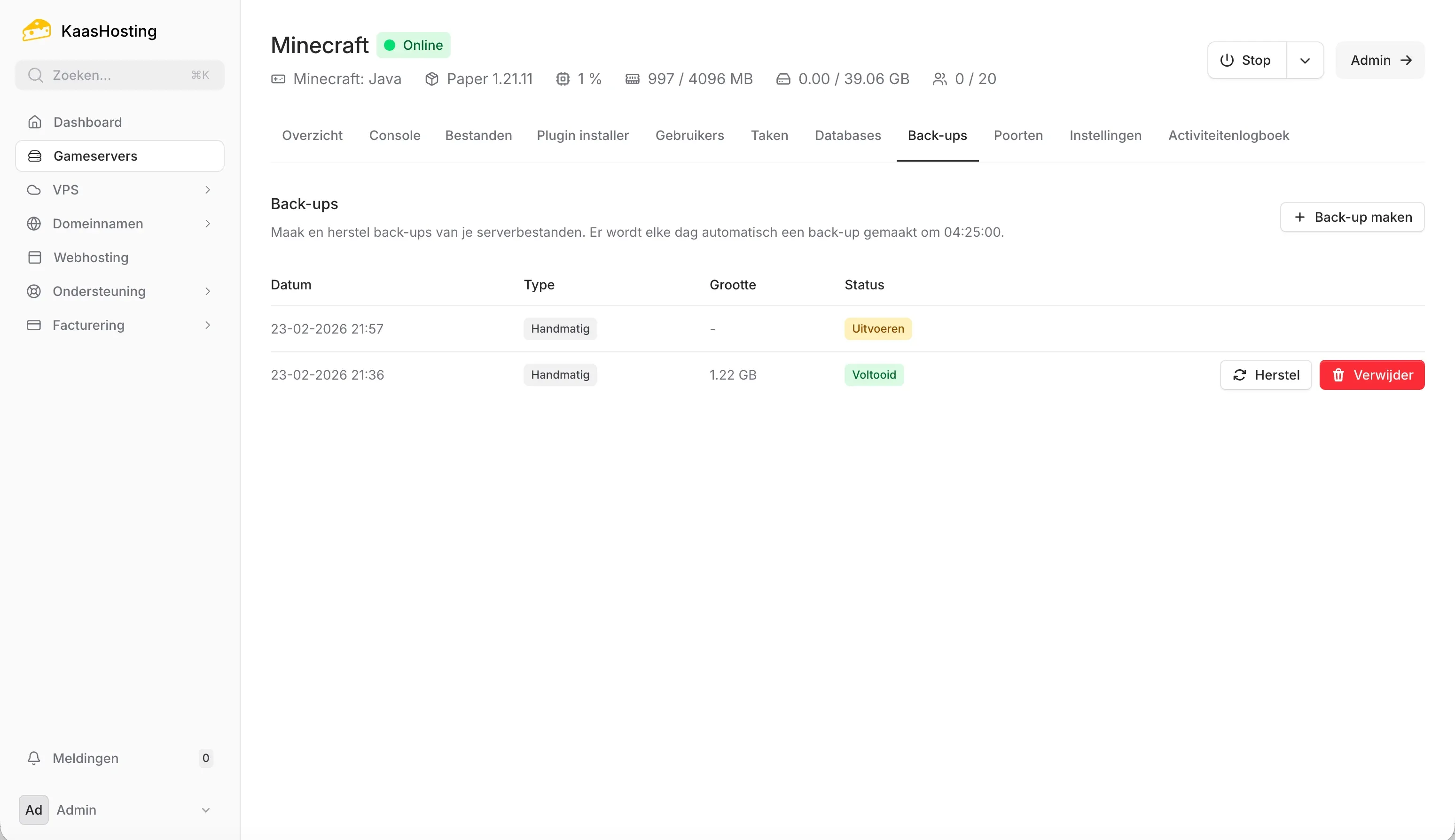1455x840 pixels.
Task: Click the search magnifier icon
Action: [36, 75]
